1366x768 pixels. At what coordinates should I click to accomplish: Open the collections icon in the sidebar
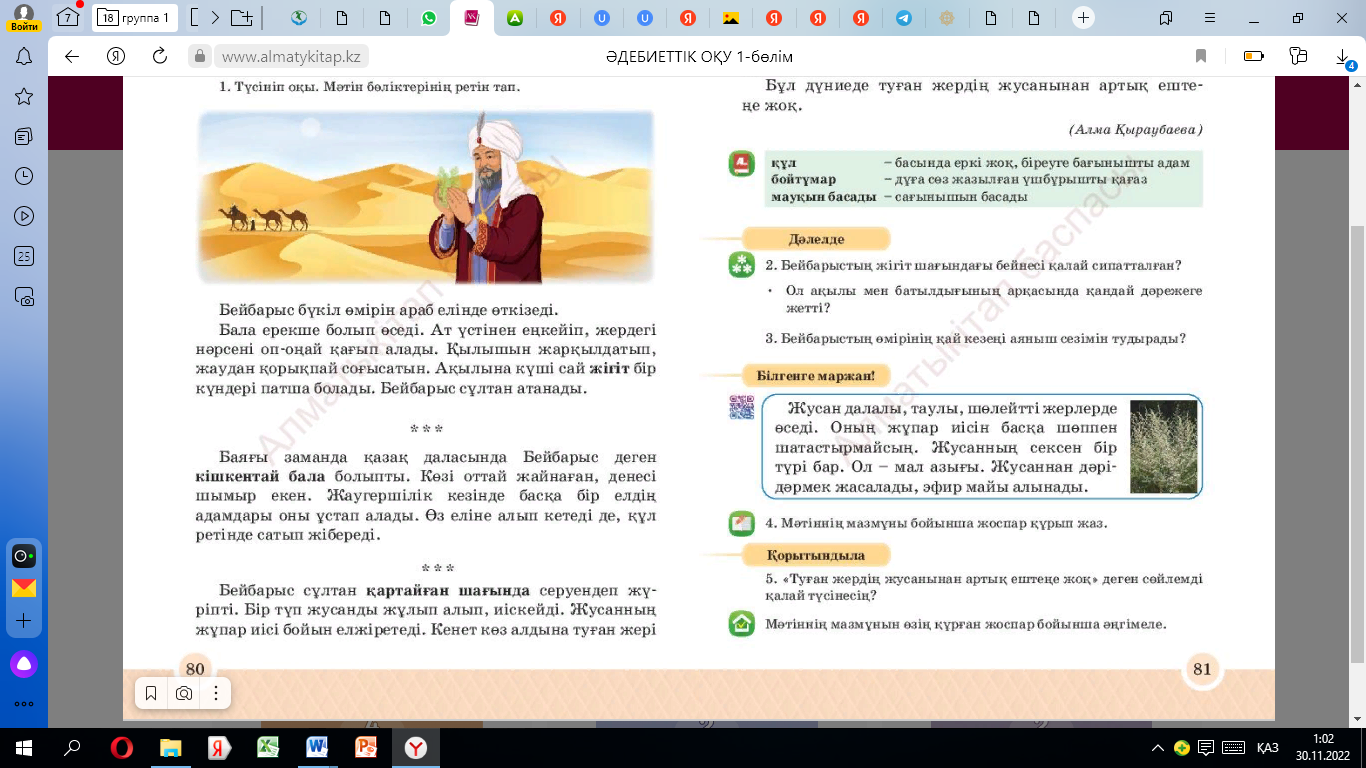[24, 136]
